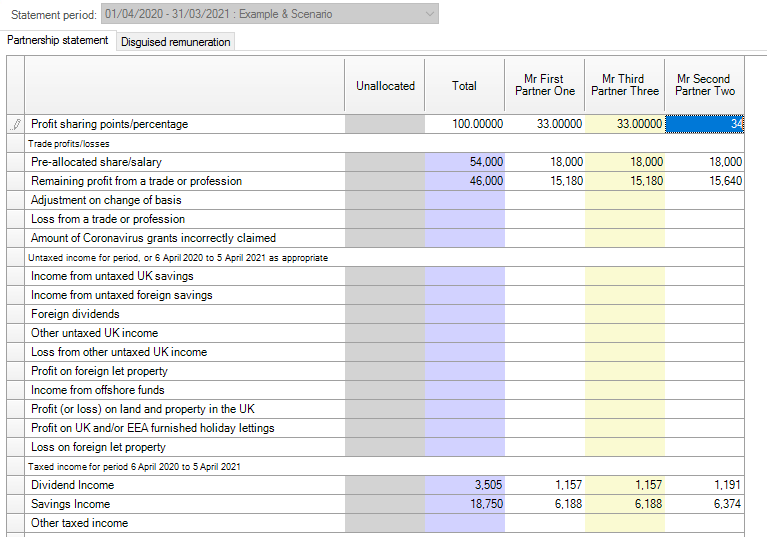This screenshot has width=767, height=537.
Task: Click the Profit sharing points/percentage label
Action: point(110,124)
